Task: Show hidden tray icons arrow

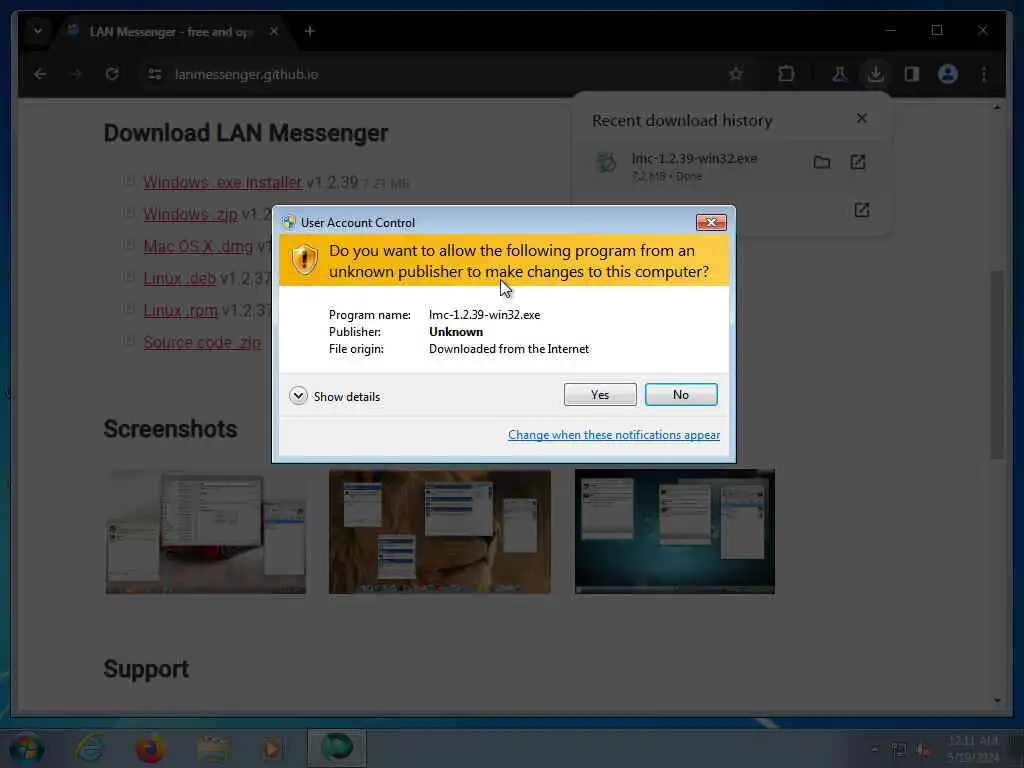Action: click(874, 749)
